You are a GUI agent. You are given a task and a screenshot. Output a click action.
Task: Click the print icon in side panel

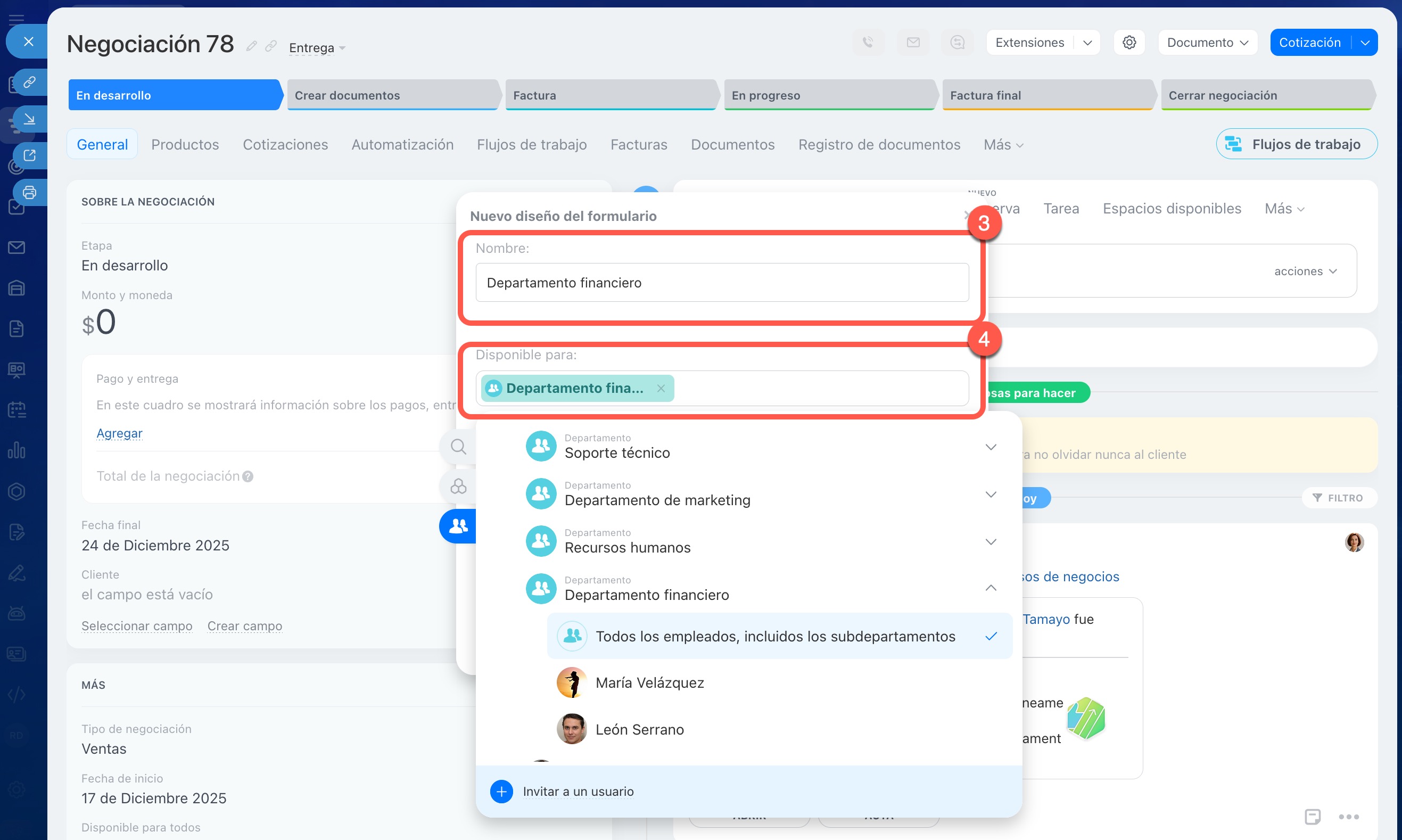click(x=29, y=193)
